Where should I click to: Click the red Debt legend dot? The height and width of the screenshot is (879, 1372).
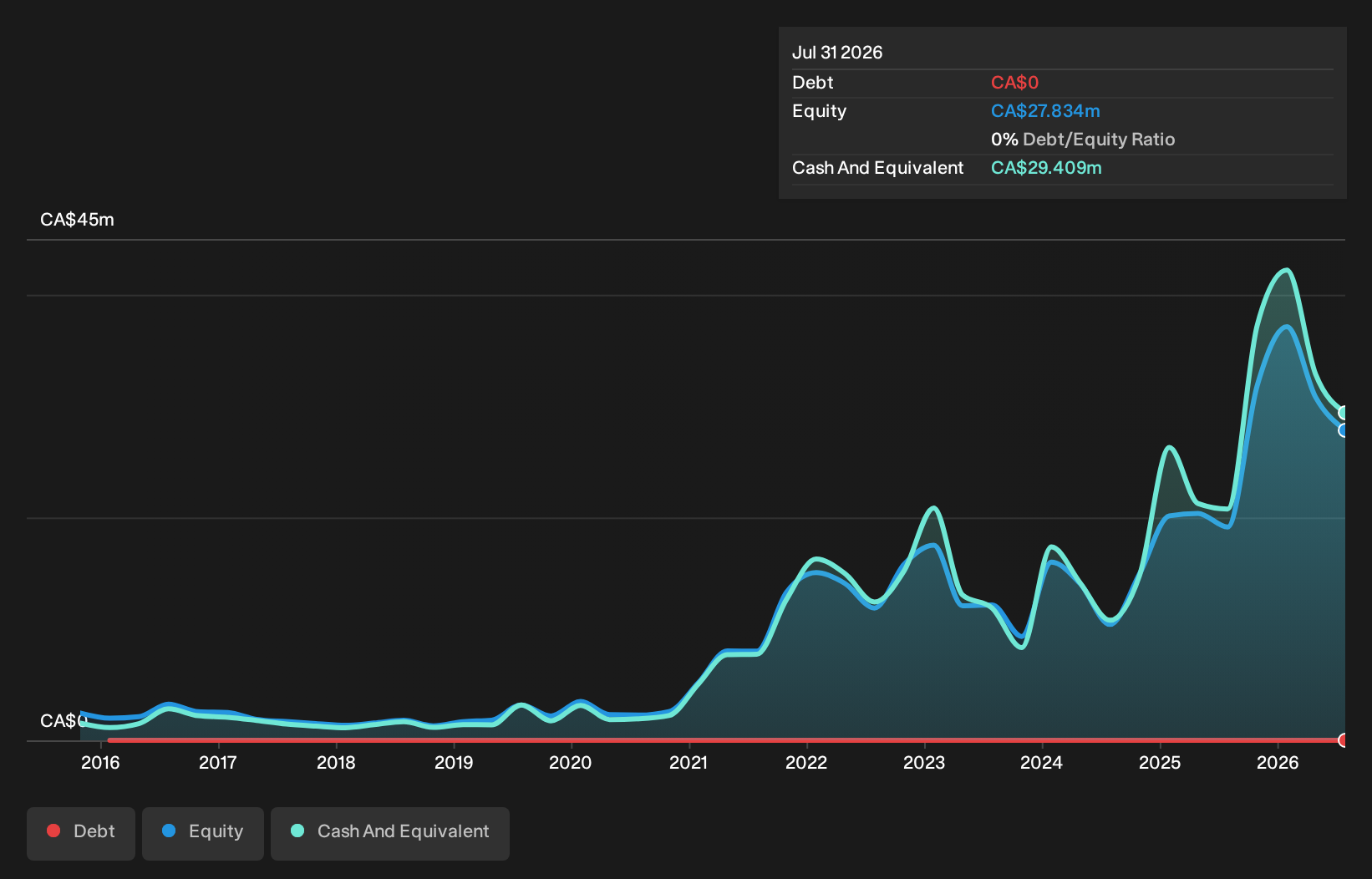pyautogui.click(x=53, y=831)
